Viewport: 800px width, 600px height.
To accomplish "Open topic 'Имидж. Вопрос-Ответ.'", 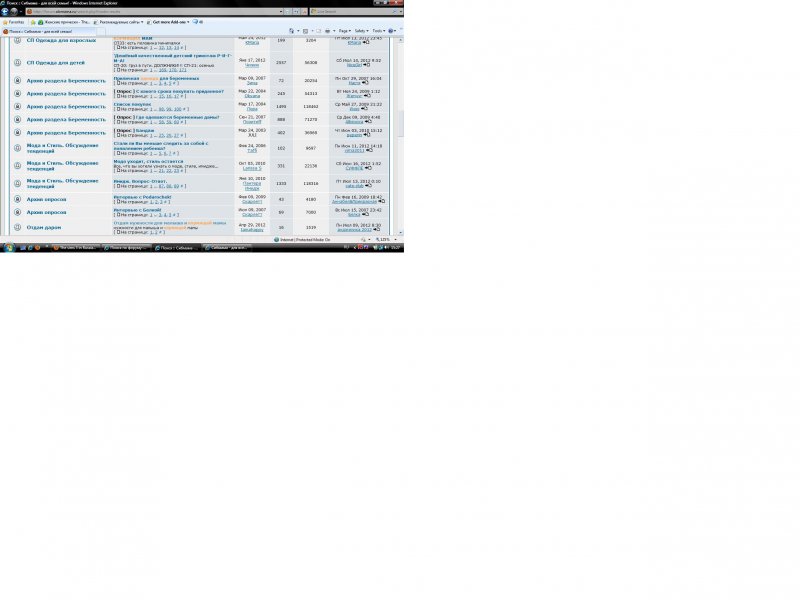I will click(140, 181).
